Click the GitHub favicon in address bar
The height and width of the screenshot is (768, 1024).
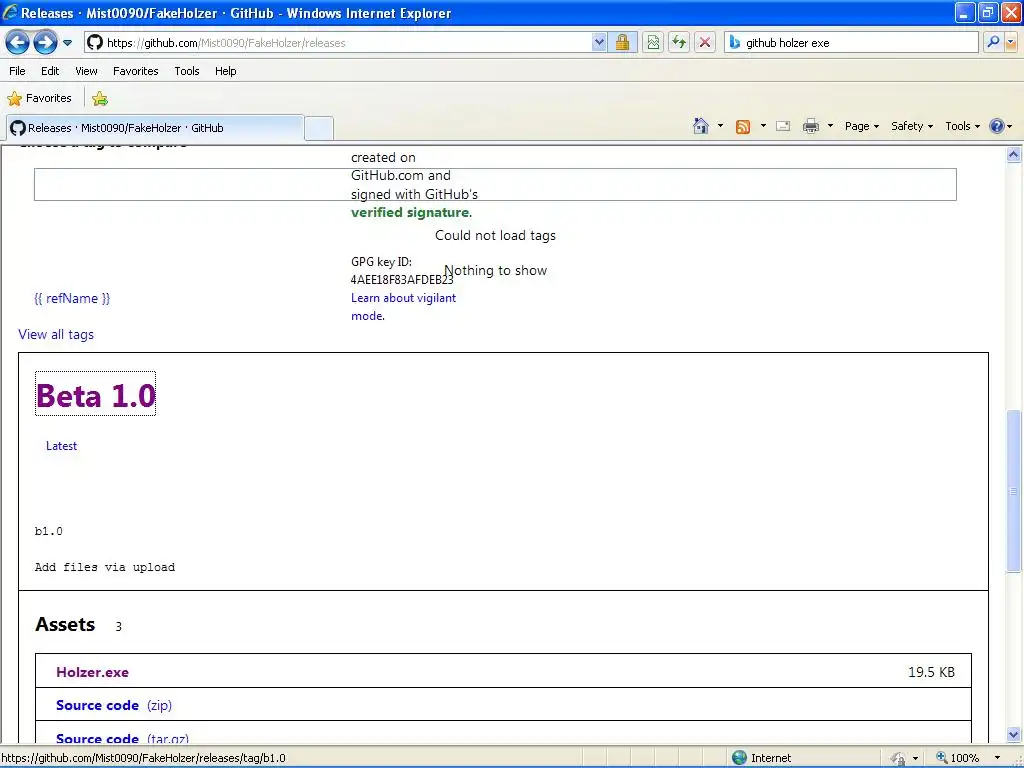[x=95, y=43]
